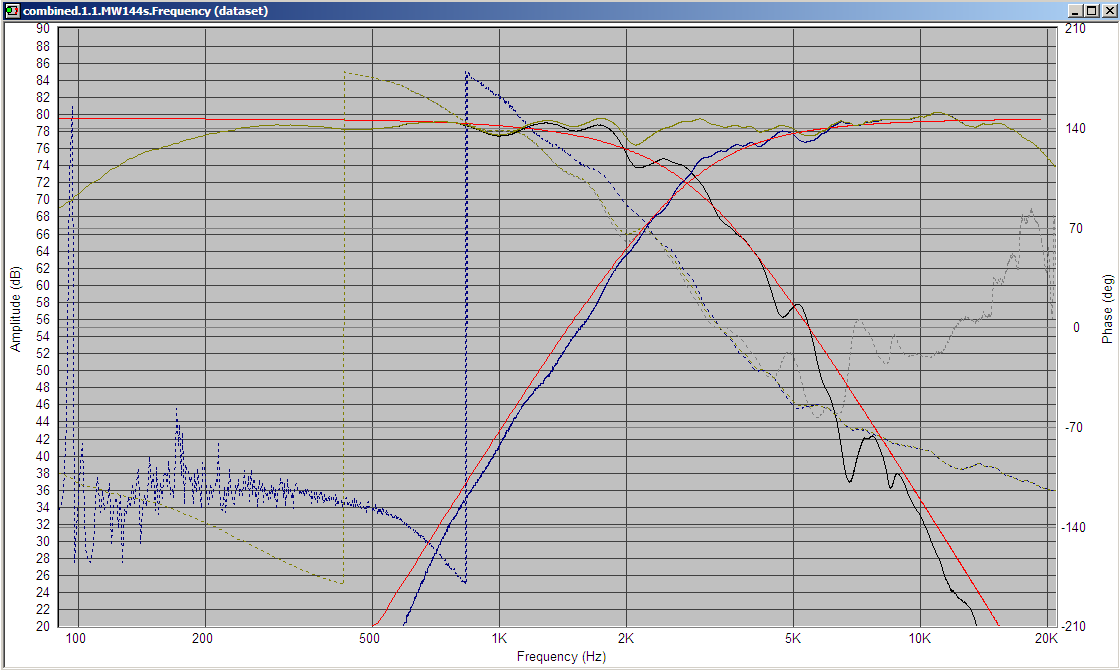Viewport: 1120px width, 670px height.
Task: Click the Phase (deg) axis label
Action: pos(1106,309)
